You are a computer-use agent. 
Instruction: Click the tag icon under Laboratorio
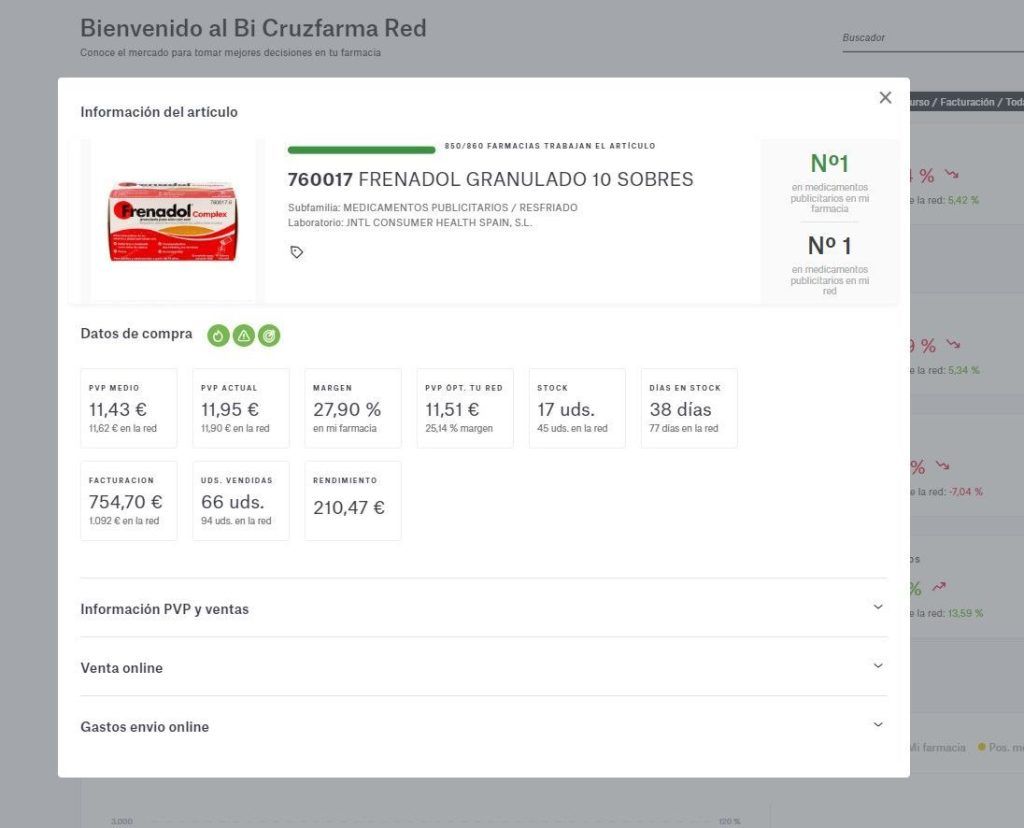click(x=296, y=252)
